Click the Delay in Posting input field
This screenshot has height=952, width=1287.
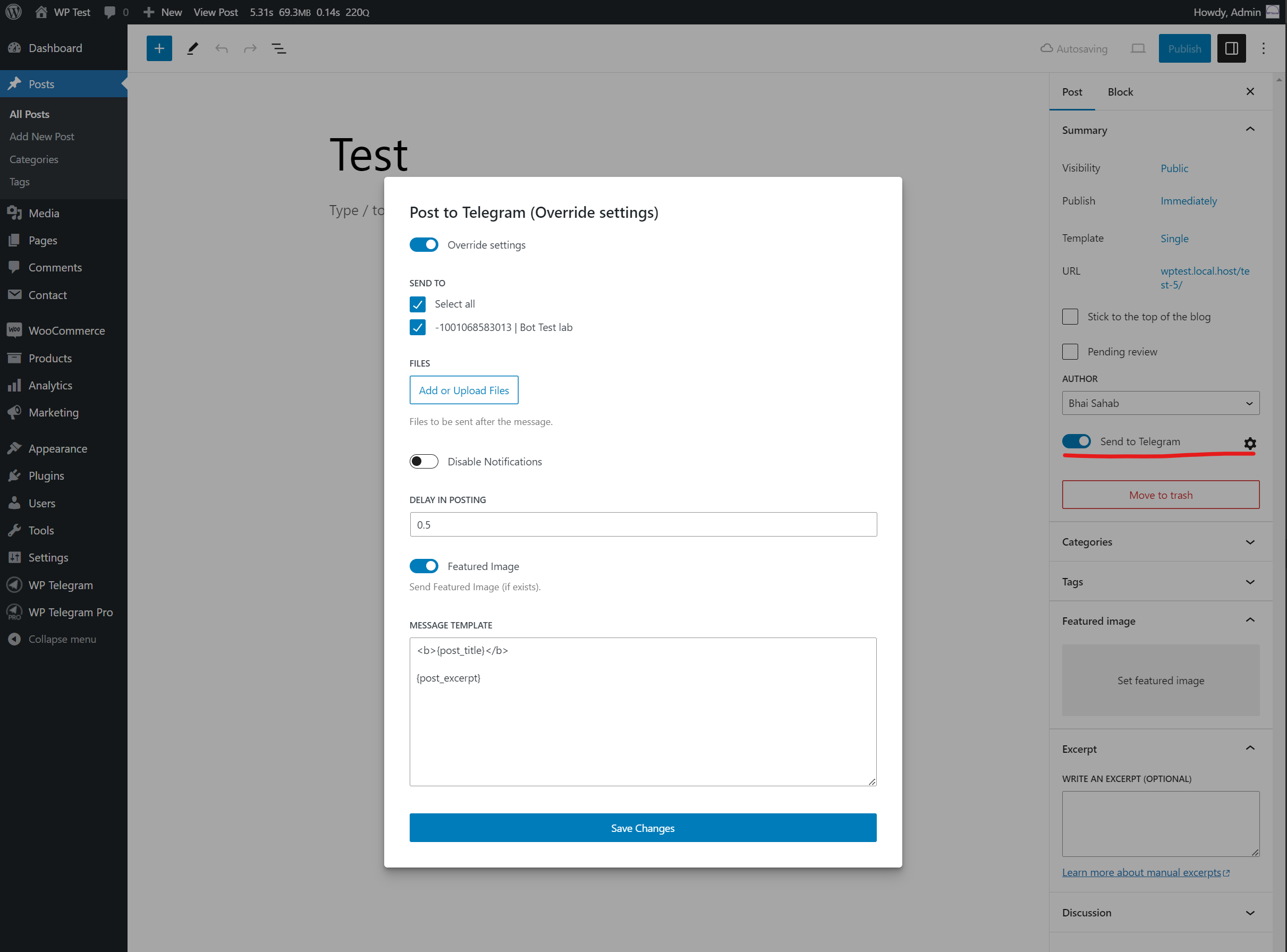[x=642, y=524]
